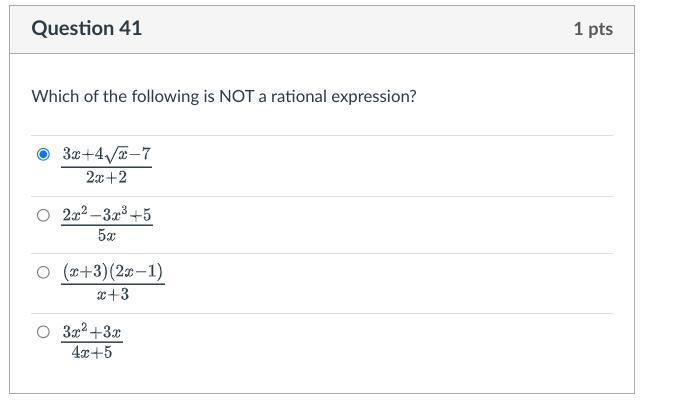Pick the radio option with denominator 4x+5
This screenshot has height=406, width=684.
pyautogui.click(x=43, y=332)
